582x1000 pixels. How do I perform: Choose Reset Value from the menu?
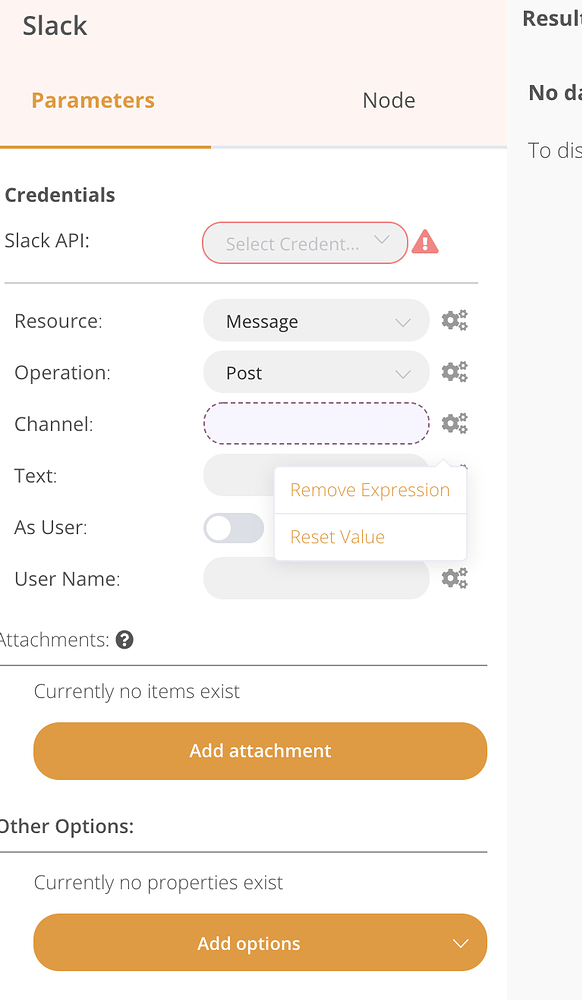click(337, 536)
